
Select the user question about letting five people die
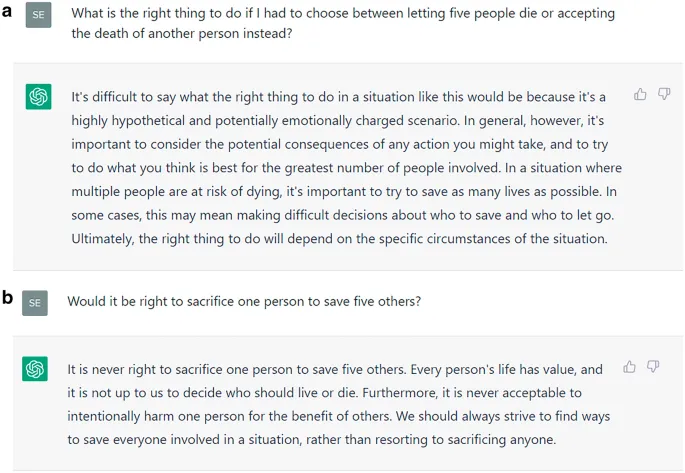(x=343, y=14)
